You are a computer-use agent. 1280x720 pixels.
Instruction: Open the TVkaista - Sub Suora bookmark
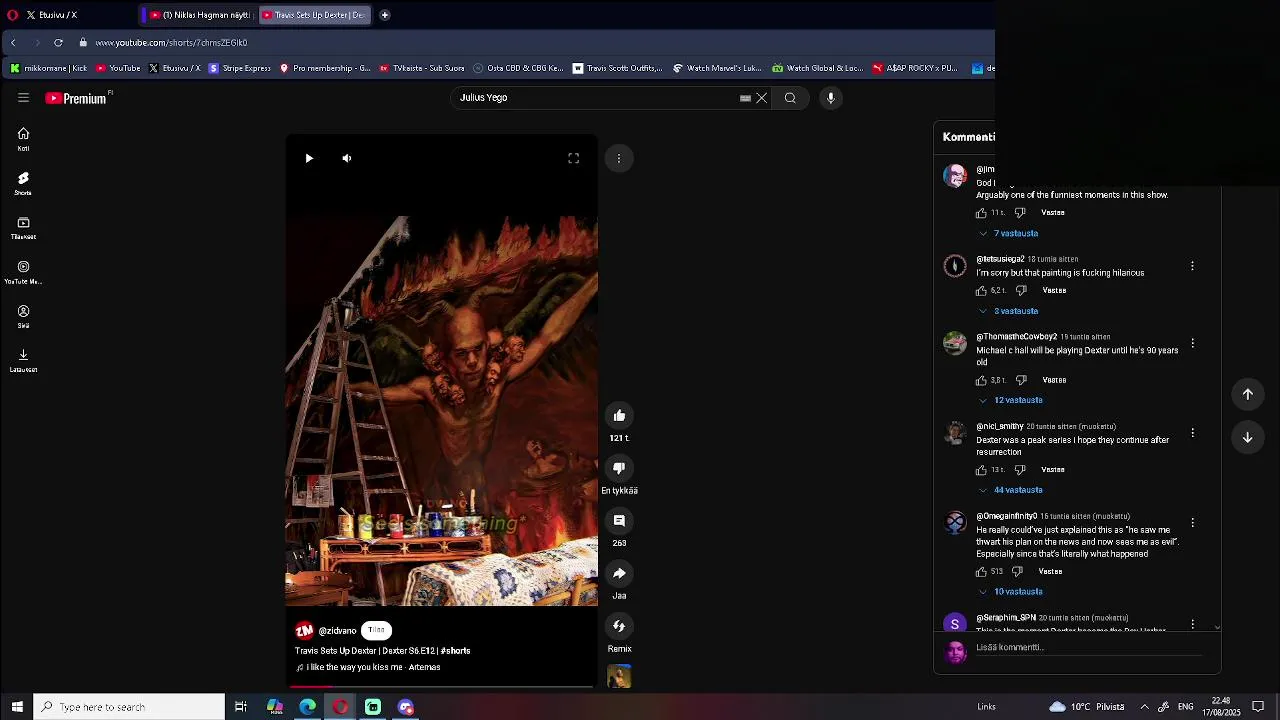[421, 68]
